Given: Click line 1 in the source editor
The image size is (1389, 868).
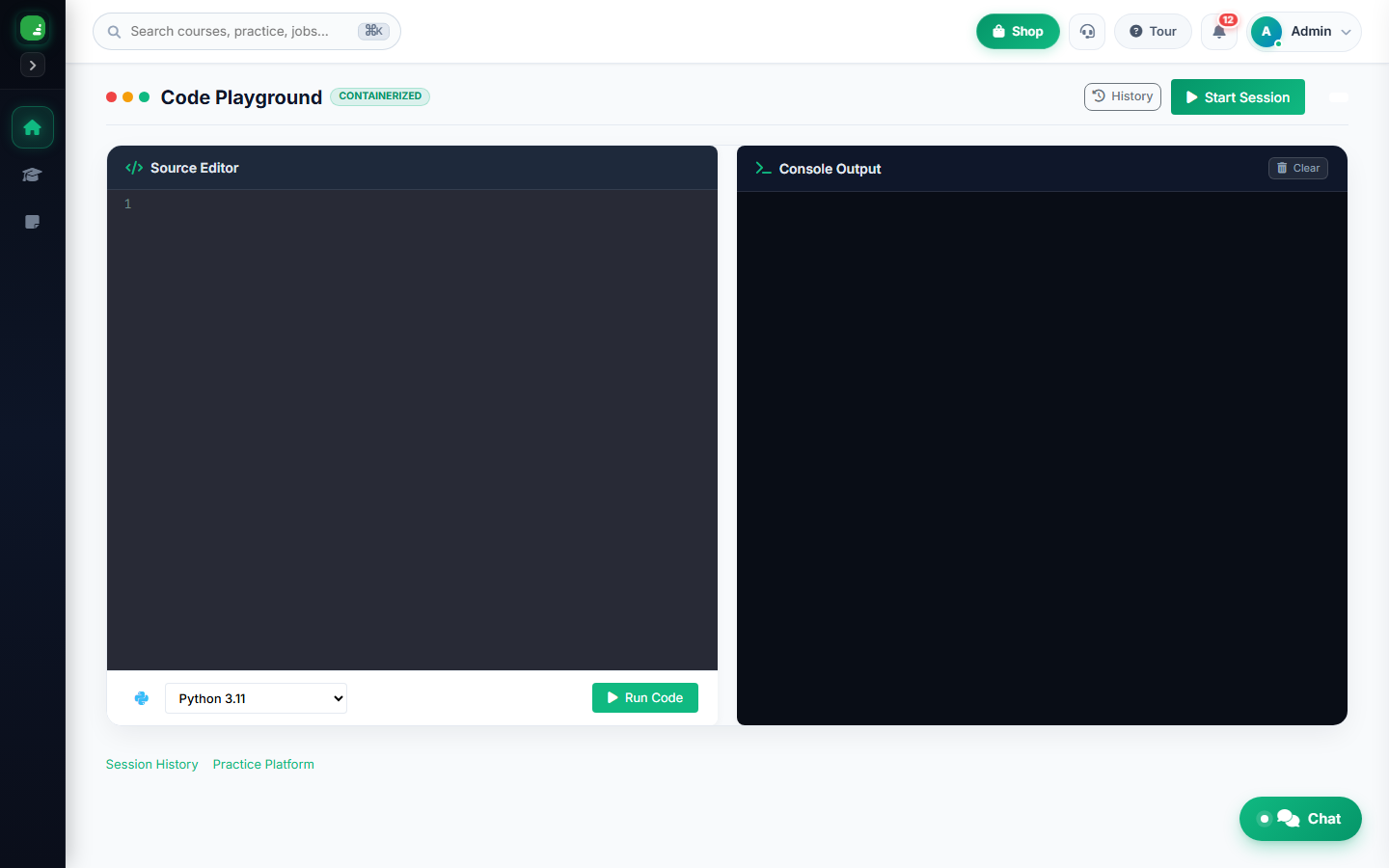Looking at the screenshot, I should [x=412, y=203].
